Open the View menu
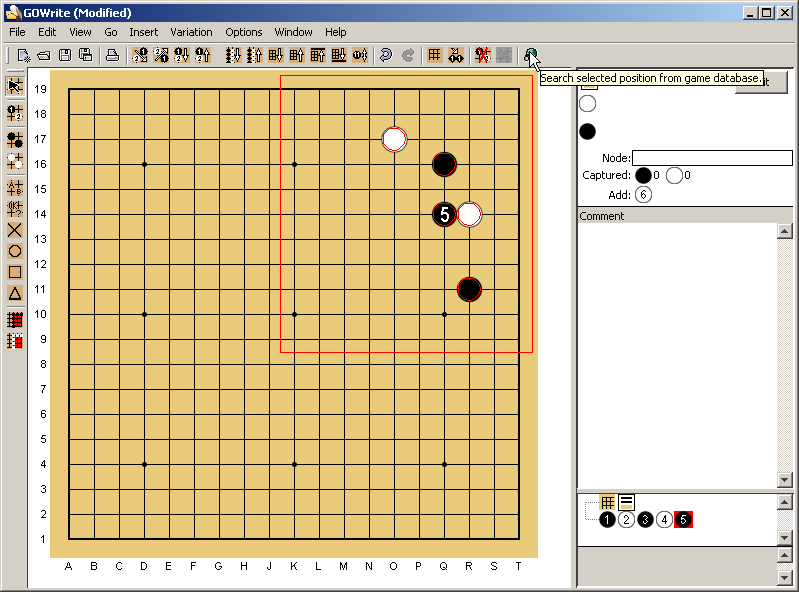799x592 pixels. pyautogui.click(x=80, y=32)
